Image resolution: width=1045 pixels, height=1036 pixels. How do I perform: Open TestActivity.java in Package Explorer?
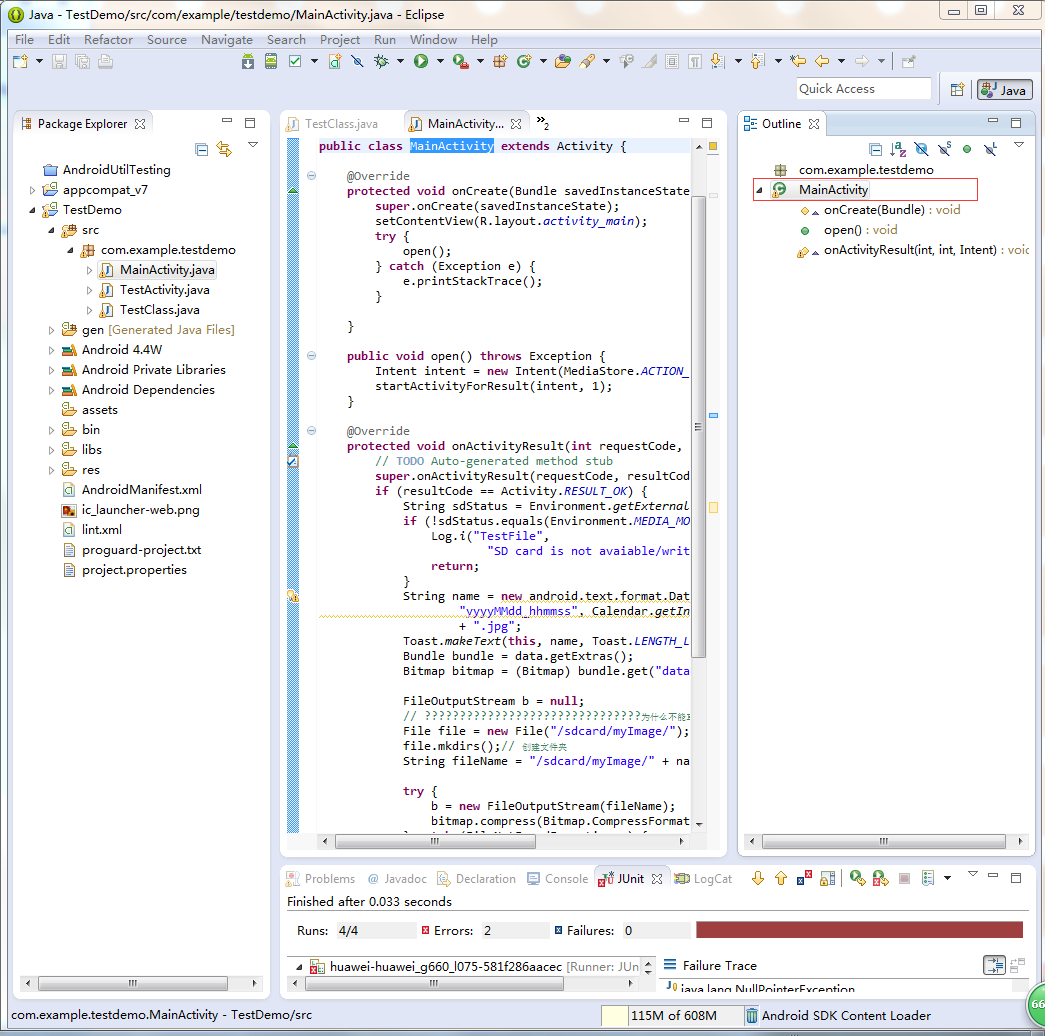point(164,290)
